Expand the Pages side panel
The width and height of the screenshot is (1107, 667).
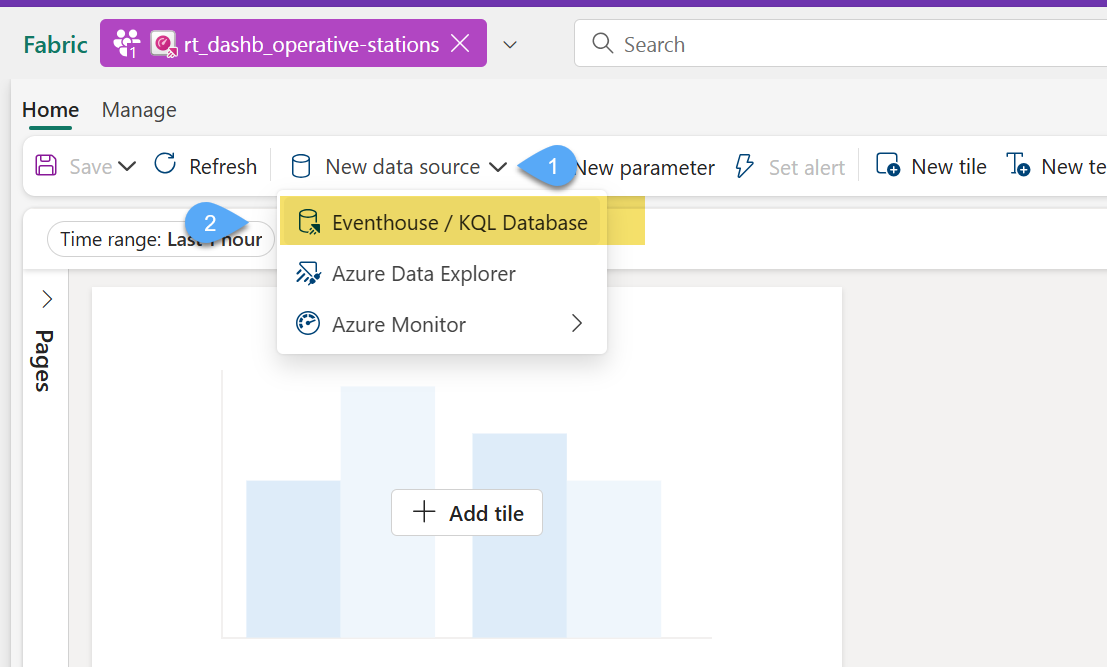[47, 299]
